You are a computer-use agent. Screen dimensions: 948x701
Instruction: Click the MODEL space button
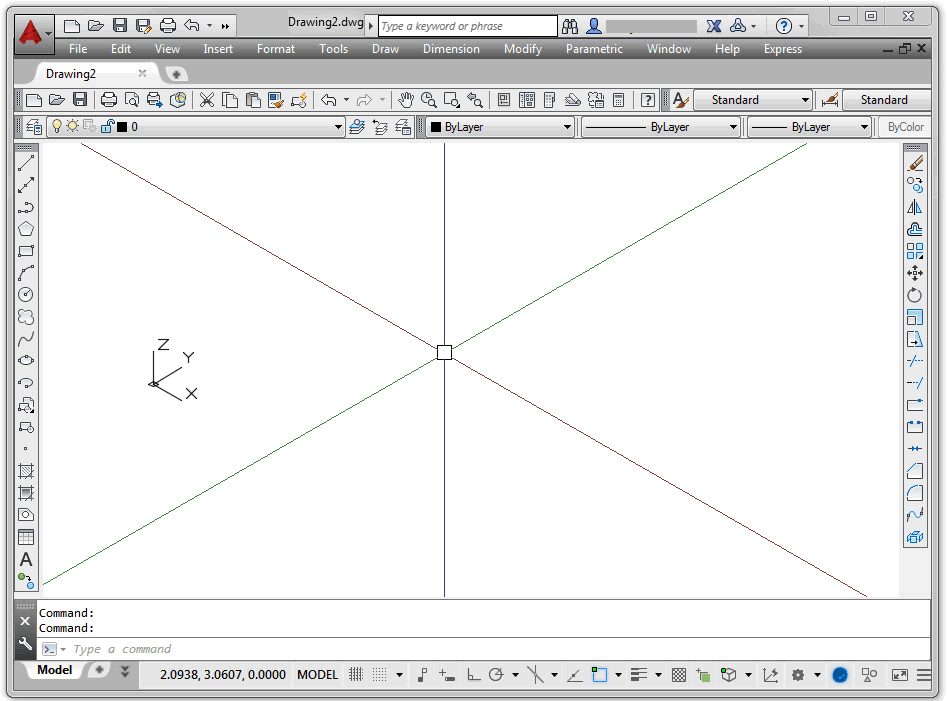coord(317,675)
